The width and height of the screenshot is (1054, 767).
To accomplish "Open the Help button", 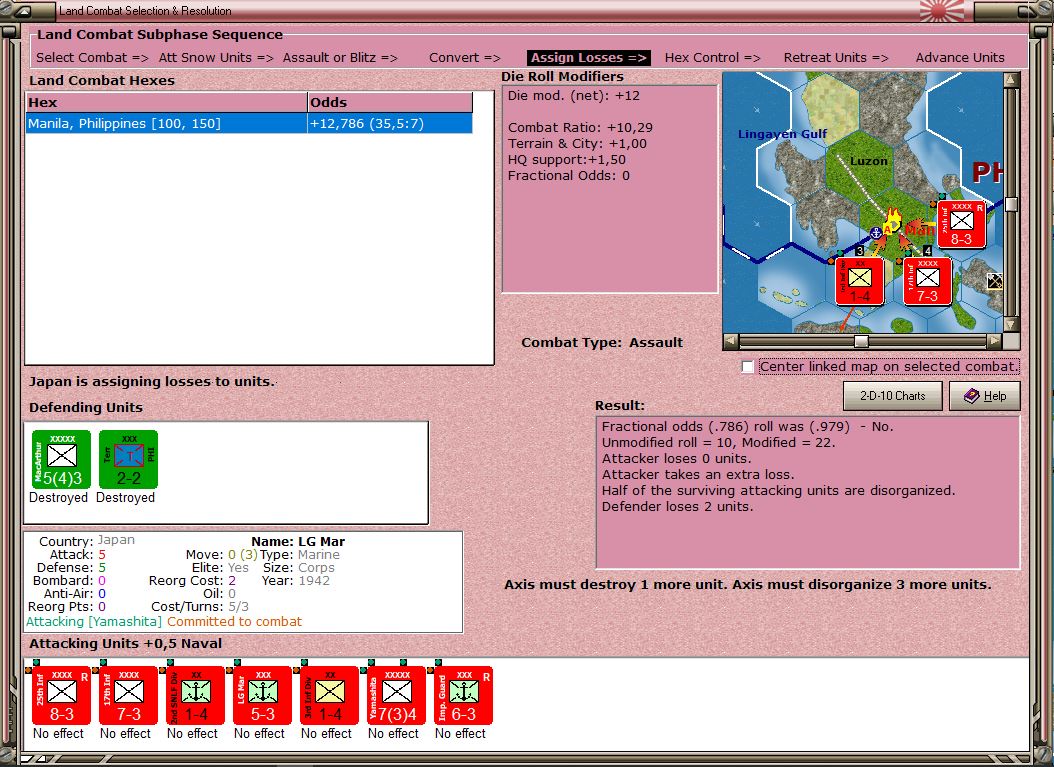I will (985, 396).
